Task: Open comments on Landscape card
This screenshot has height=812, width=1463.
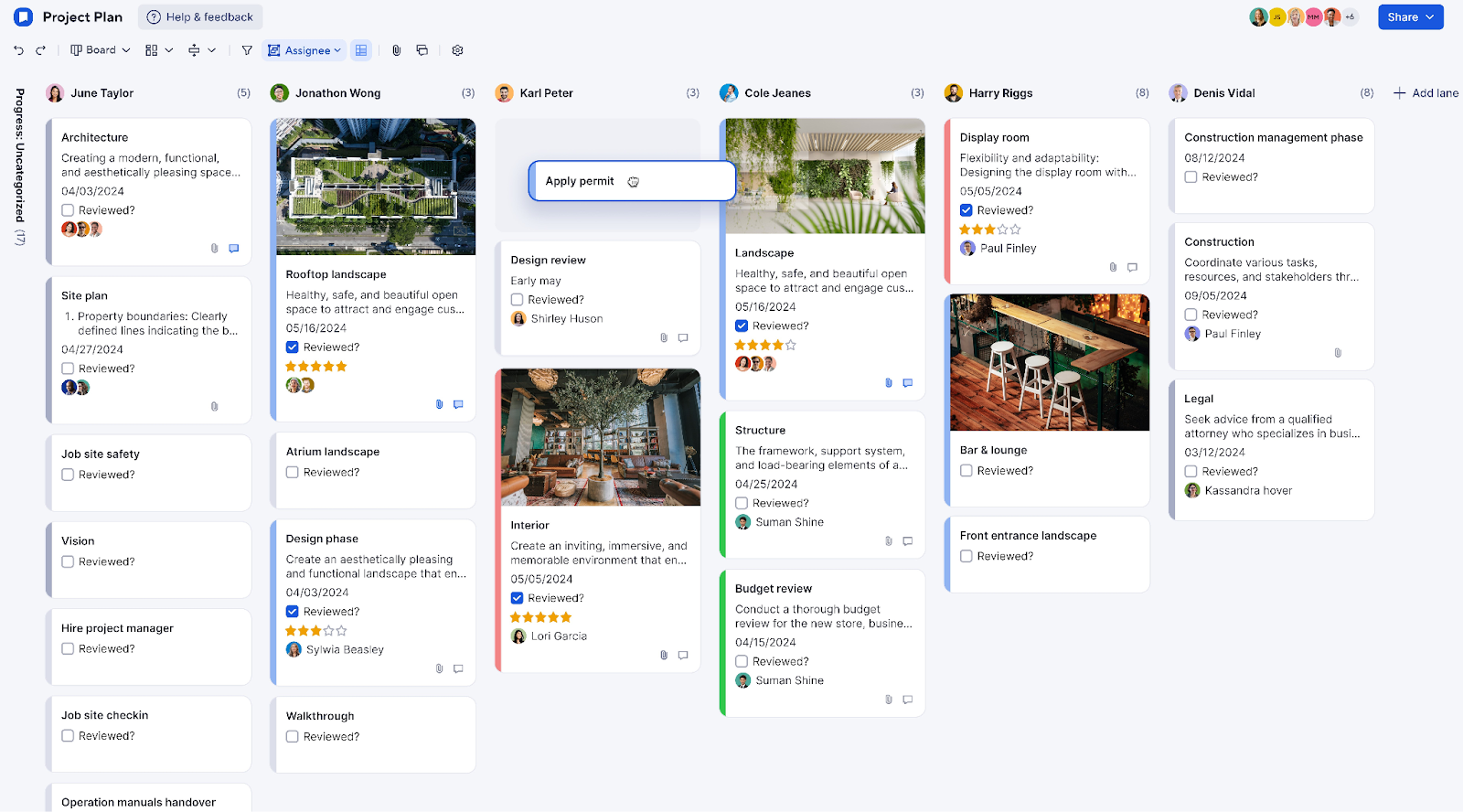Action: (x=908, y=383)
